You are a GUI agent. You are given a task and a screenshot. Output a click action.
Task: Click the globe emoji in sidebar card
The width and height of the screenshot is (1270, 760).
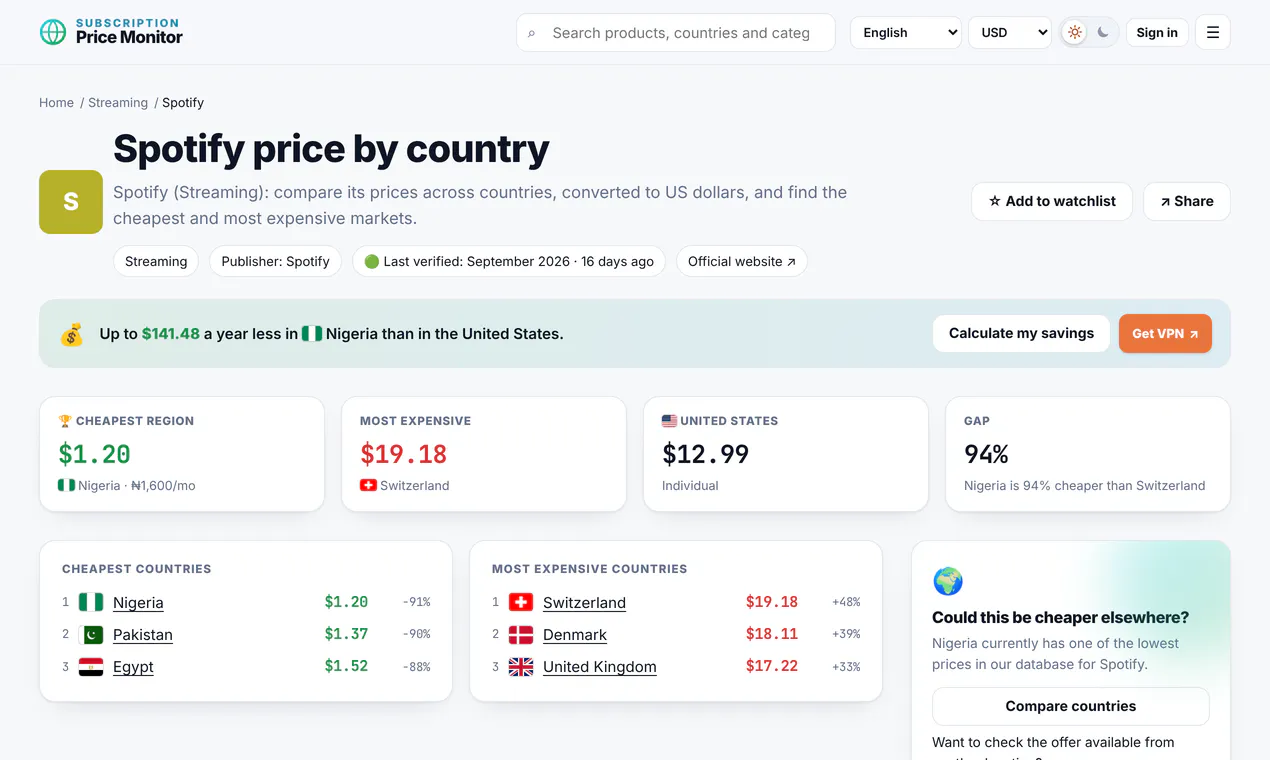[947, 581]
